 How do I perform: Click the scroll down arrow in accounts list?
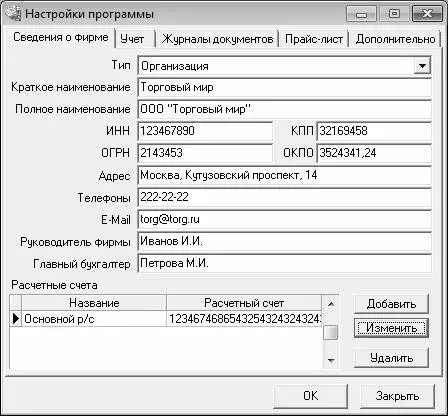coord(331,360)
